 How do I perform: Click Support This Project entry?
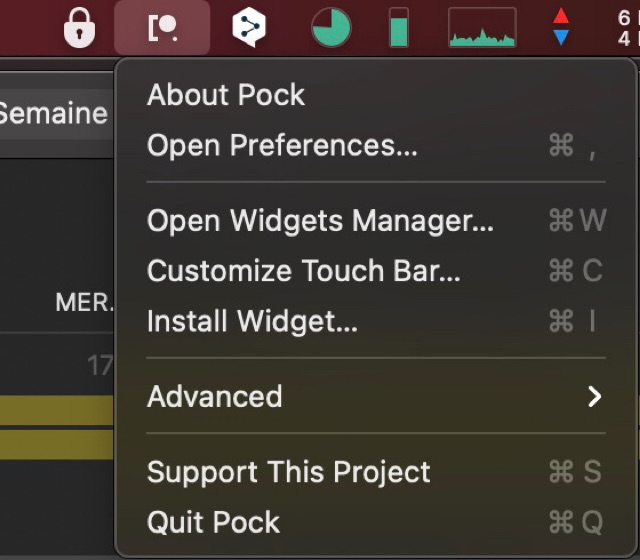pyautogui.click(x=289, y=472)
